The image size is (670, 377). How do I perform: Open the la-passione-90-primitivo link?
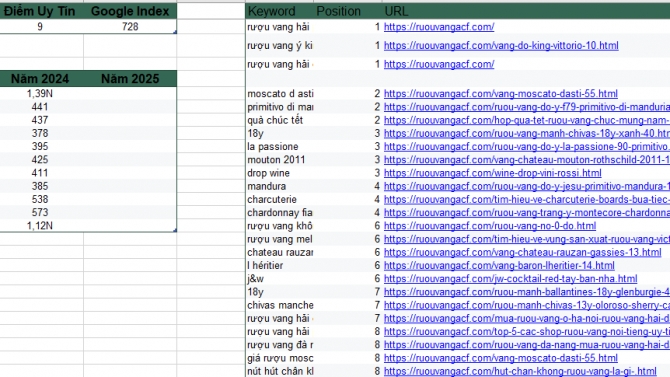[x=527, y=147]
